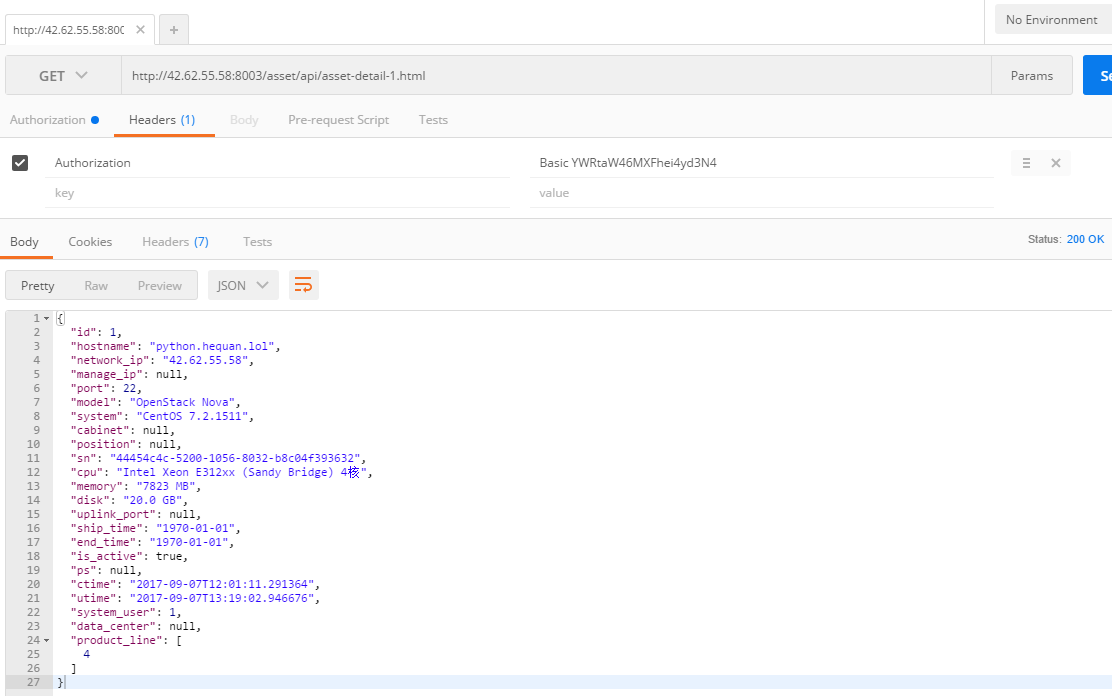Screen dimensions: 1112x696
Task: Open the GET method dropdown
Action: point(63,75)
